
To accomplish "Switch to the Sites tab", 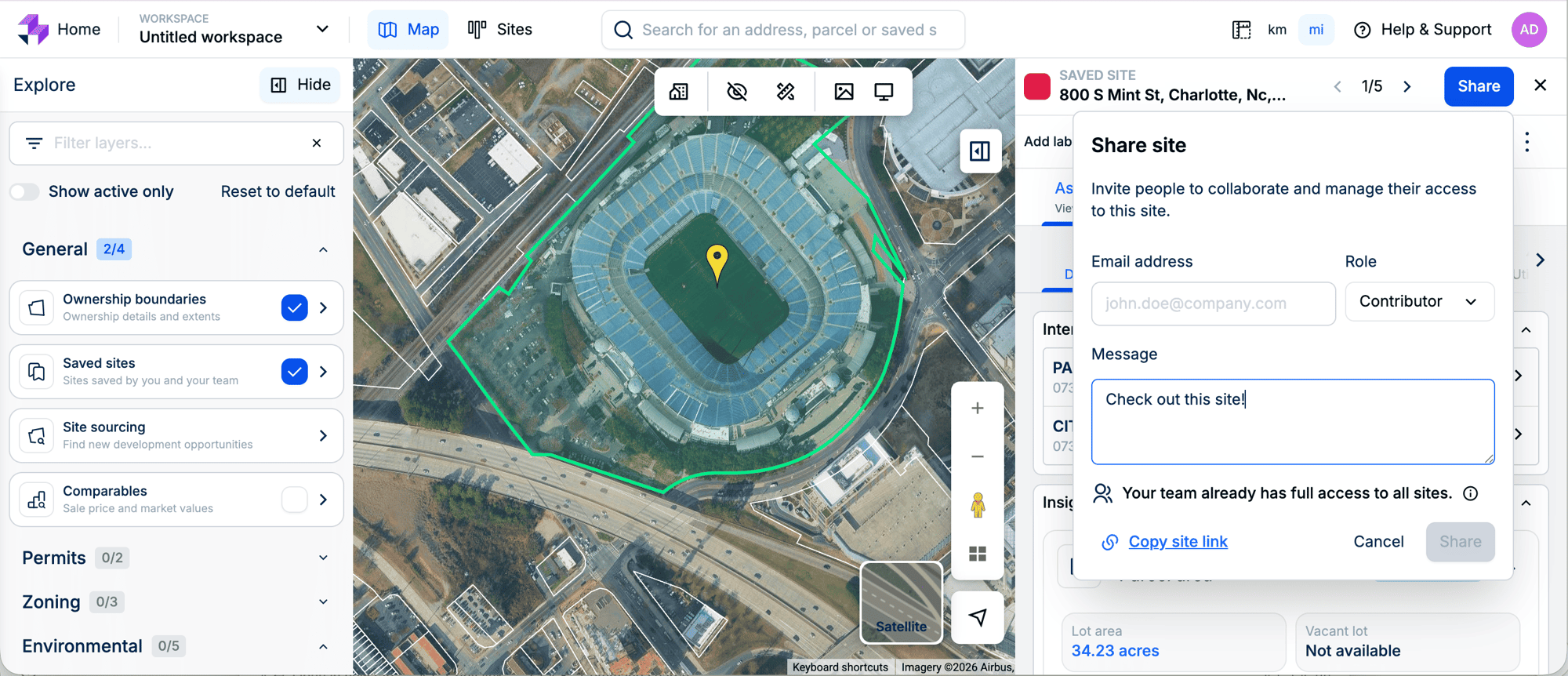I will tap(499, 30).
